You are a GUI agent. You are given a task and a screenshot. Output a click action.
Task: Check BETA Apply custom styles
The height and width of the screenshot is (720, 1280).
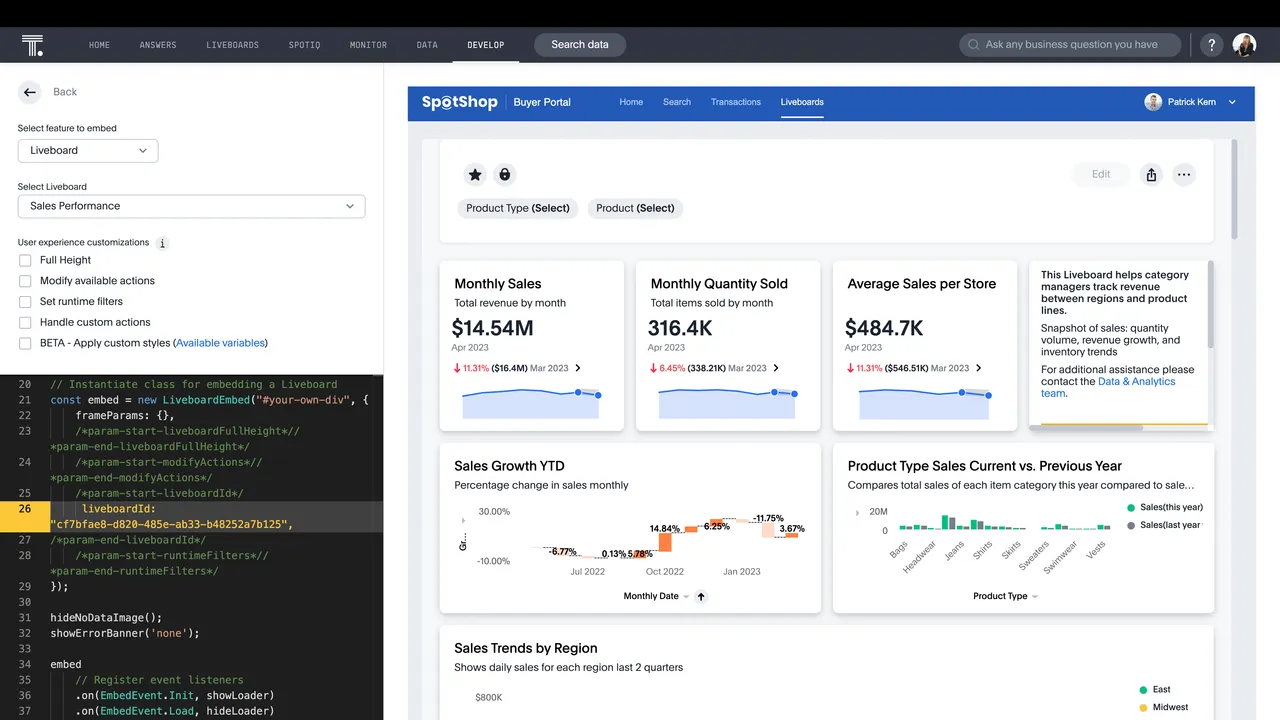click(25, 344)
